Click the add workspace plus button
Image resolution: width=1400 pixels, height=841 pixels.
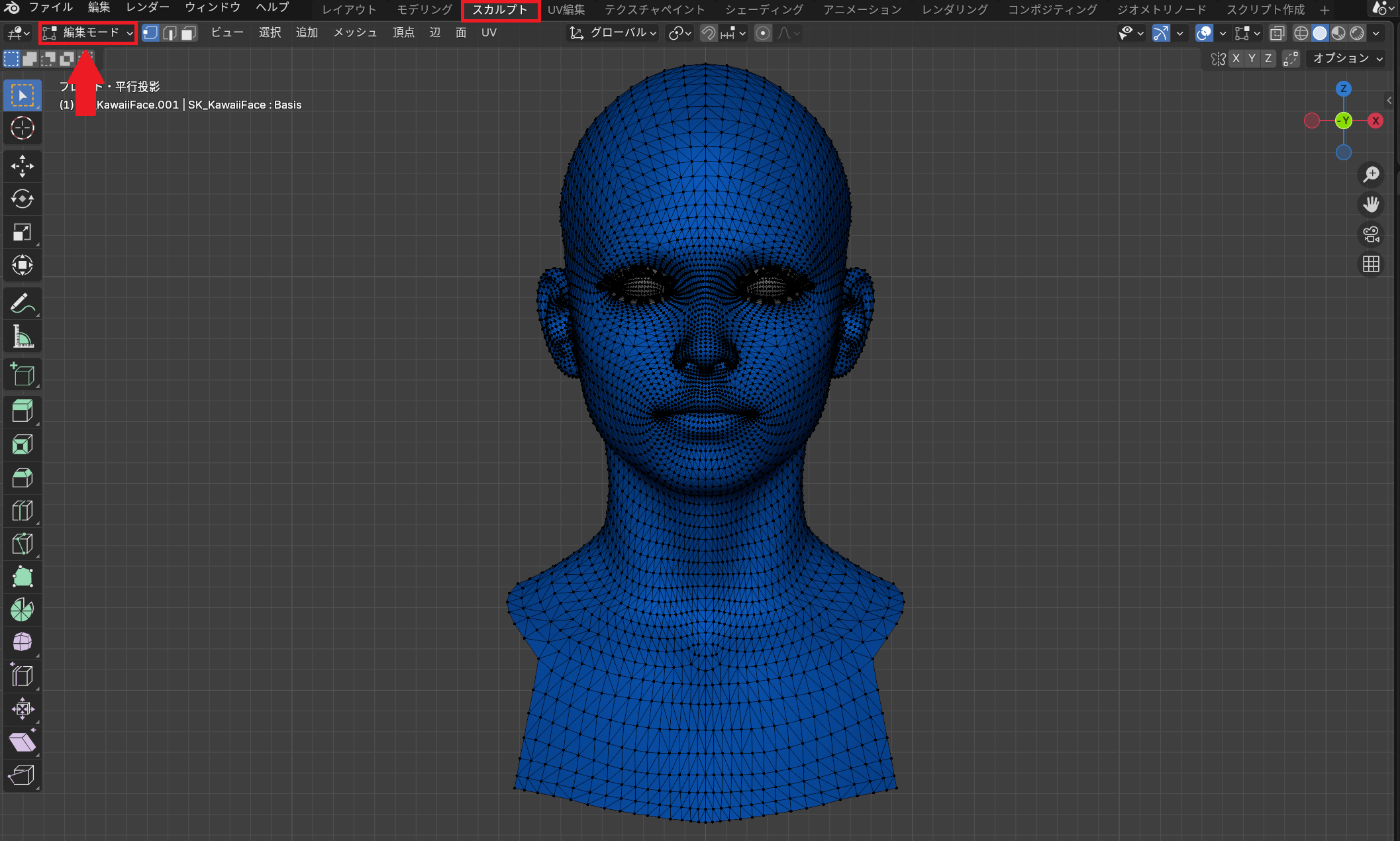coord(1325,10)
